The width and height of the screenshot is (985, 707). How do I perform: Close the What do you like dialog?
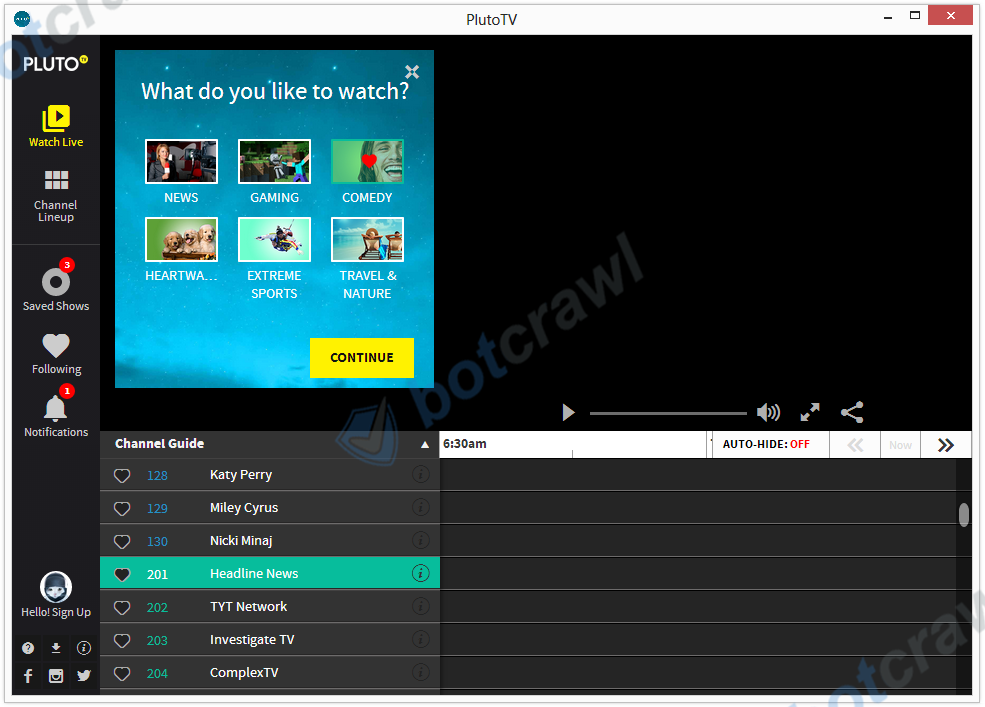(x=412, y=72)
